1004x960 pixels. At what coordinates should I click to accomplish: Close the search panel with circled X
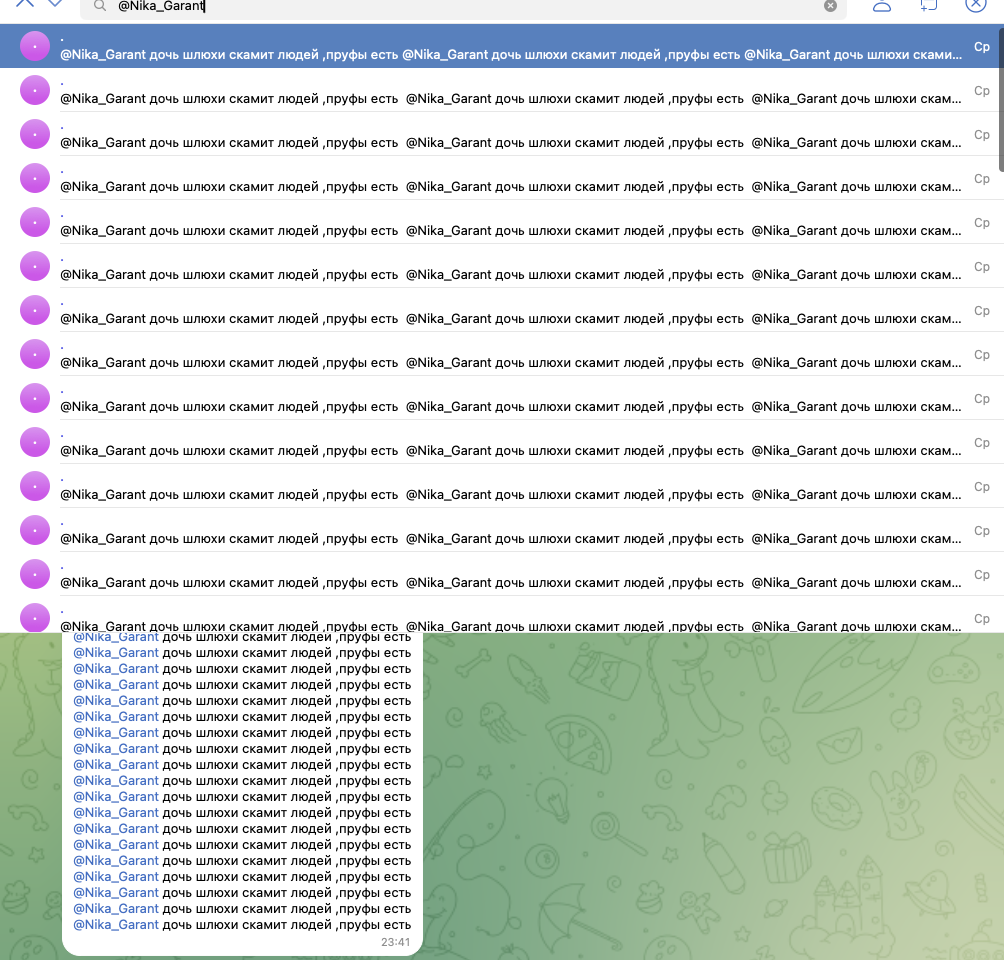pos(976,4)
